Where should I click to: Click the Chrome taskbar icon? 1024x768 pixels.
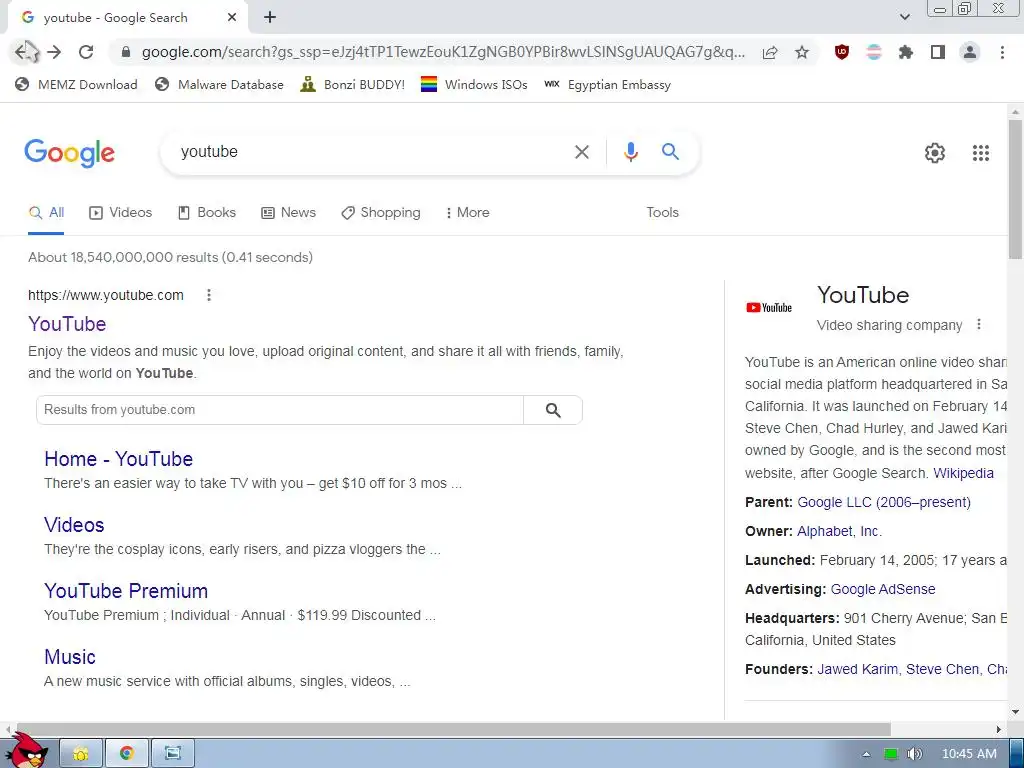pyautogui.click(x=127, y=754)
